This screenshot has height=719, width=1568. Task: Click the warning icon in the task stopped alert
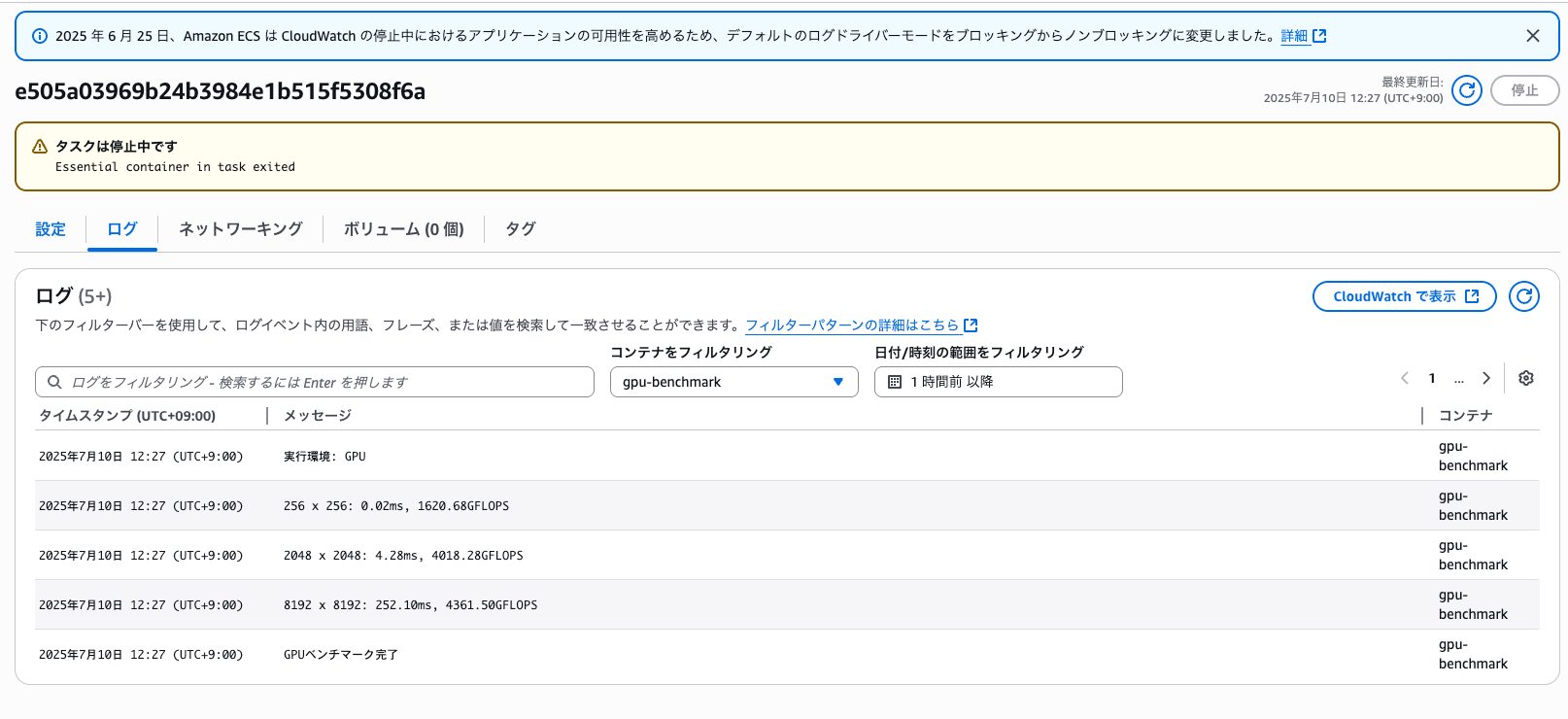pyautogui.click(x=40, y=147)
